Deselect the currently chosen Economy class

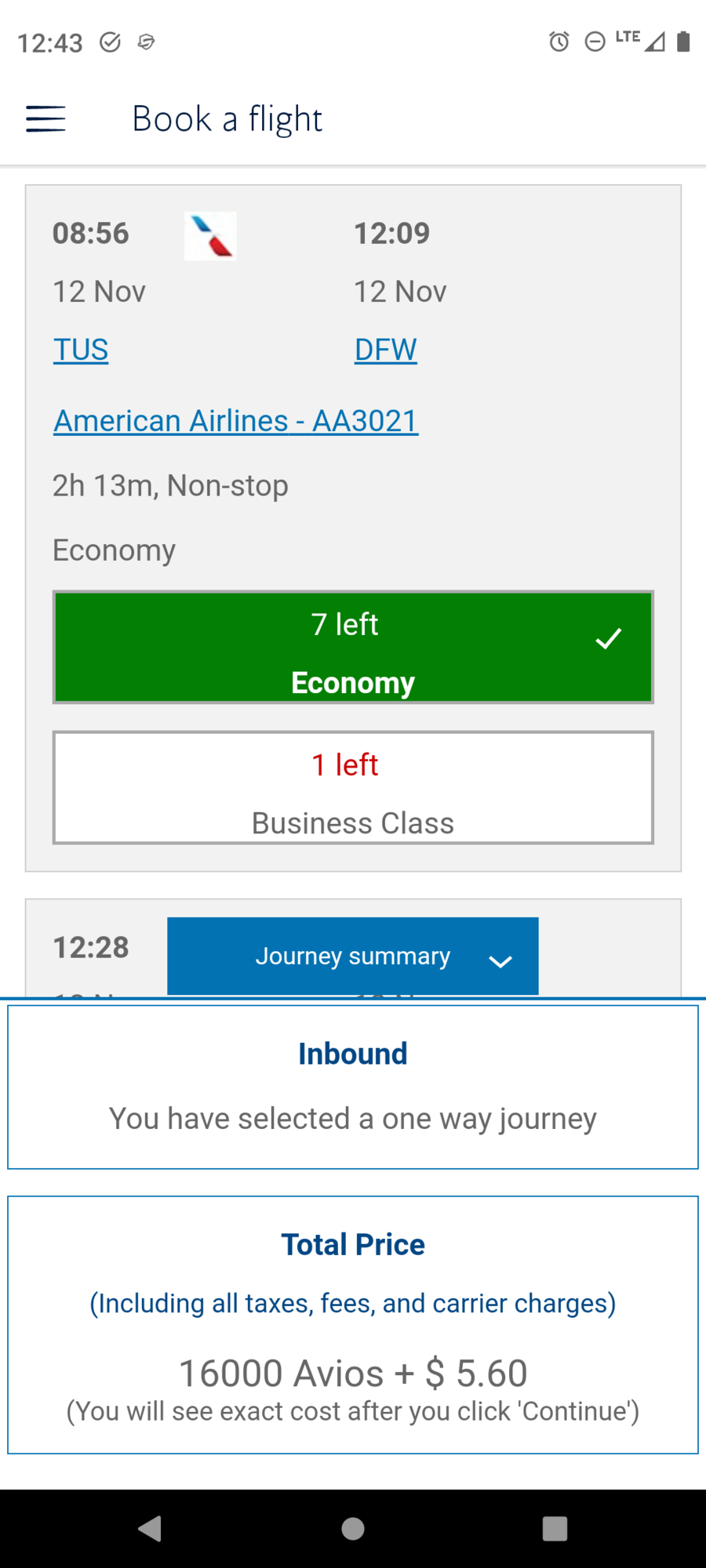tap(352, 646)
